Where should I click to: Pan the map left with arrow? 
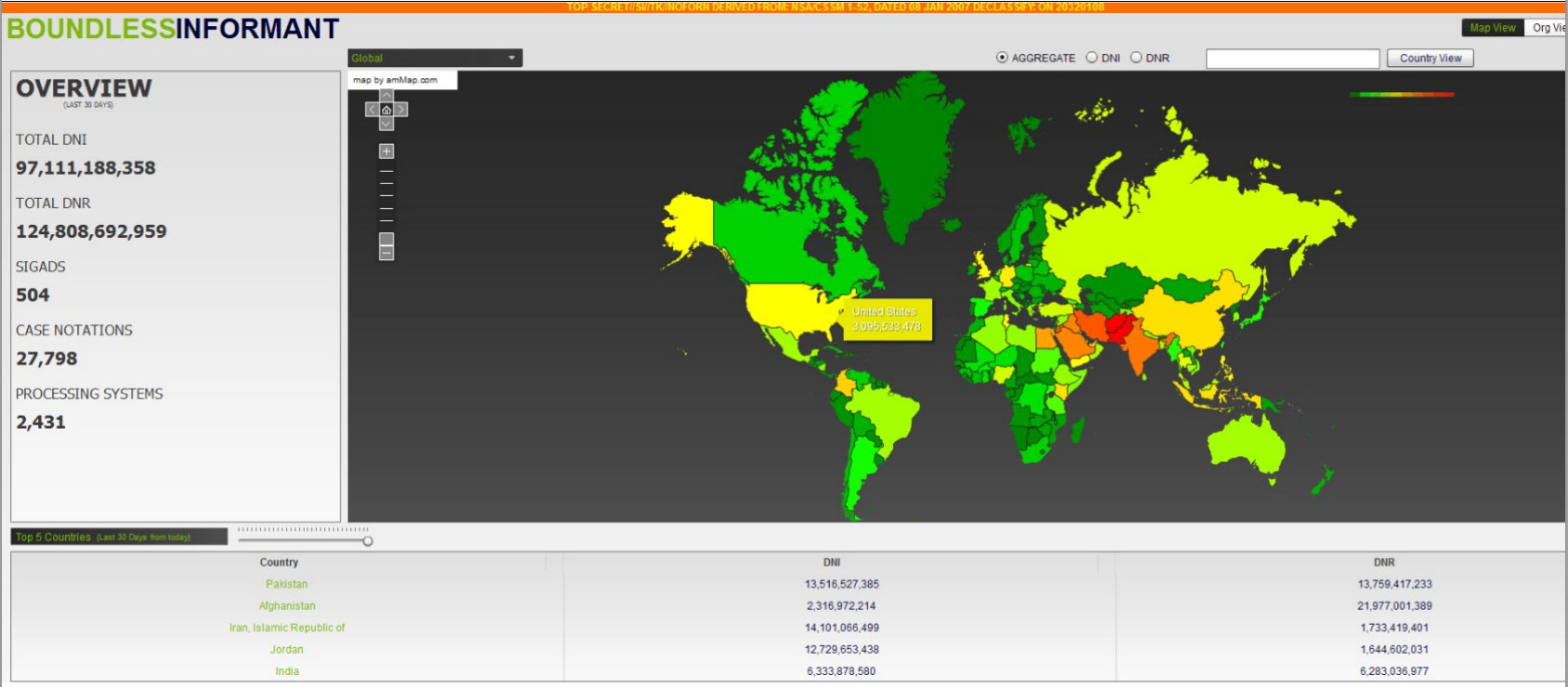click(x=372, y=110)
